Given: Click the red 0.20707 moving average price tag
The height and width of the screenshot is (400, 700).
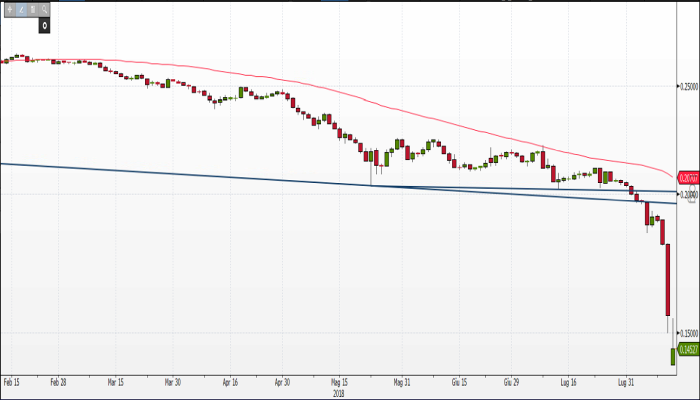Looking at the screenshot, I should pyautogui.click(x=688, y=176).
